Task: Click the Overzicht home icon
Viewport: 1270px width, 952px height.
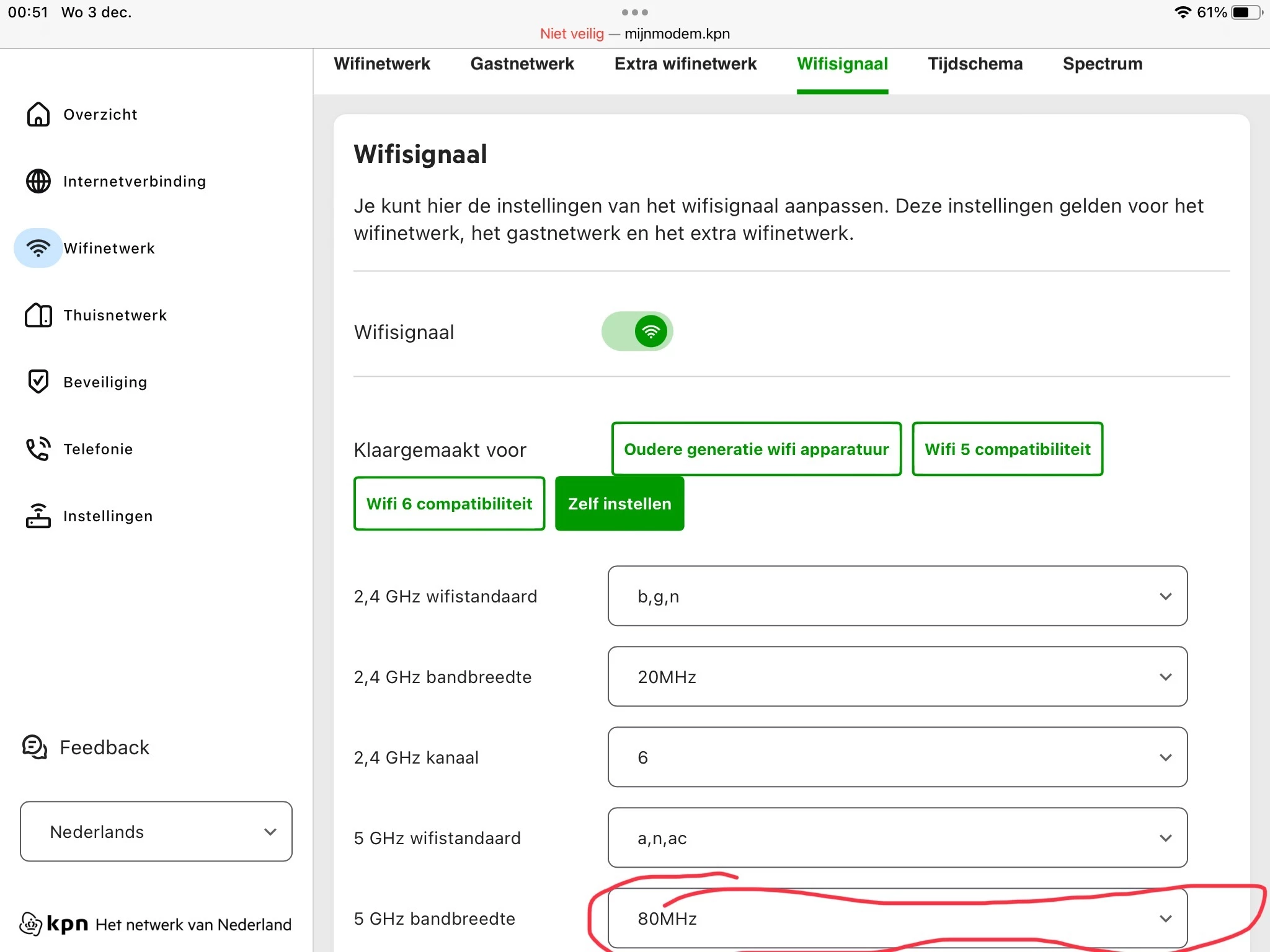Action: tap(38, 114)
